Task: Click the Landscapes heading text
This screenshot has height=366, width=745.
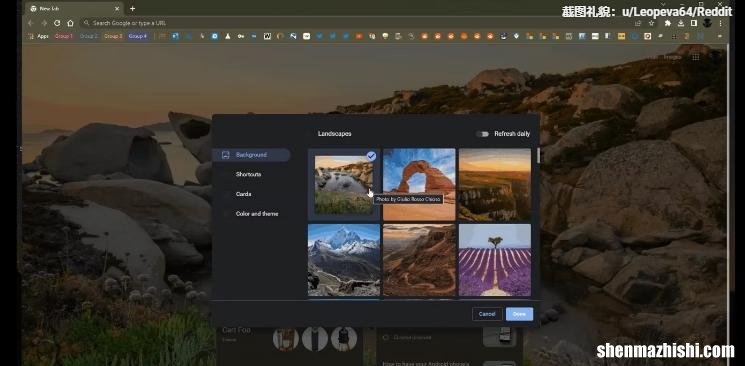Action: (x=334, y=134)
